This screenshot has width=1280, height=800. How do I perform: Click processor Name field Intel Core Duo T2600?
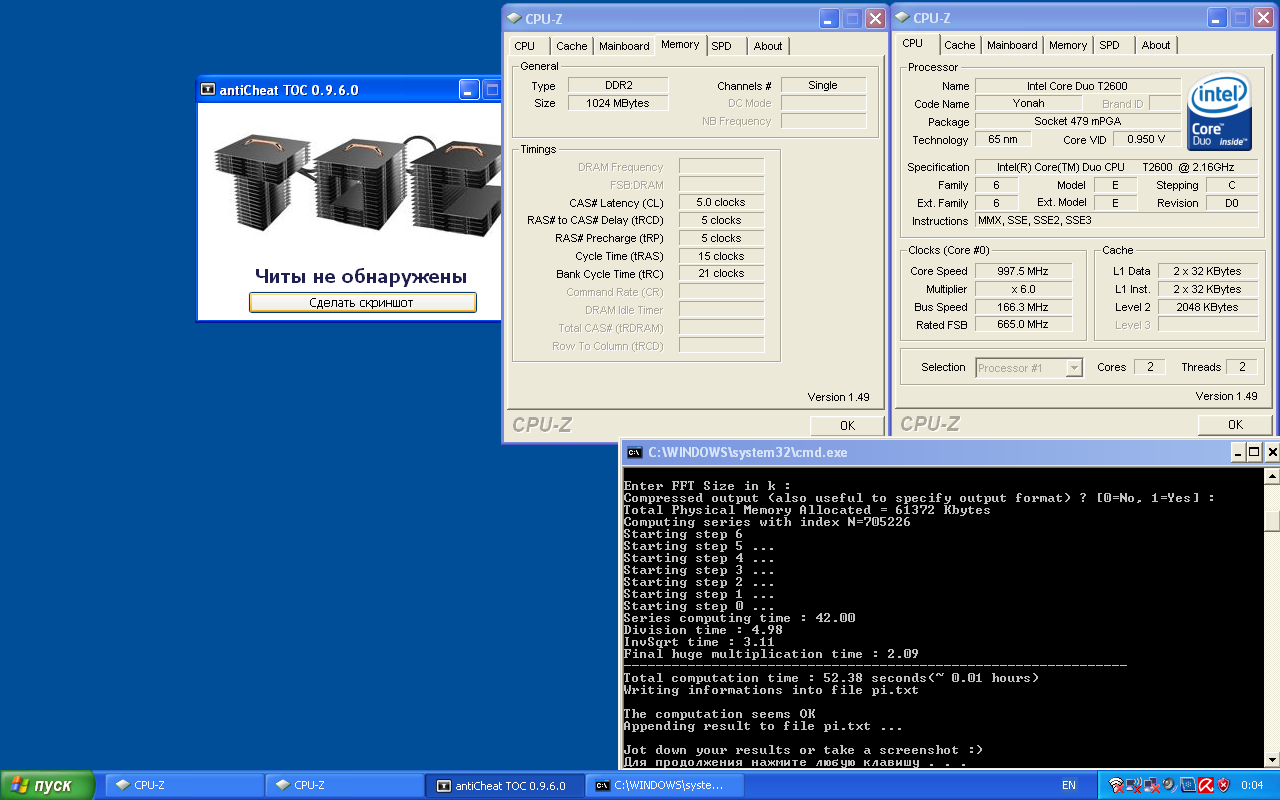click(1077, 86)
